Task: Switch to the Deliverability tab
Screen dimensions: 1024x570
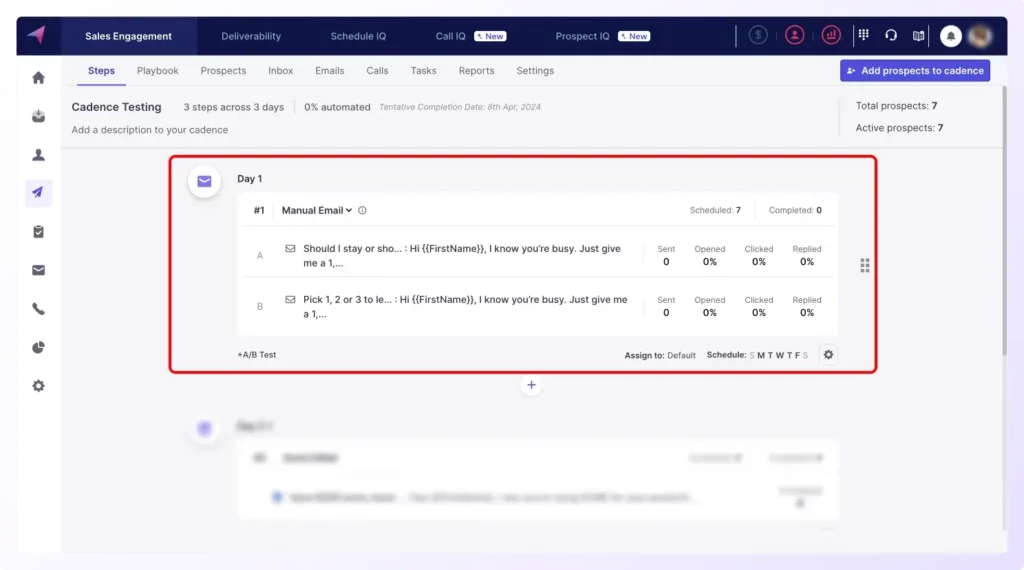Action: (x=251, y=36)
